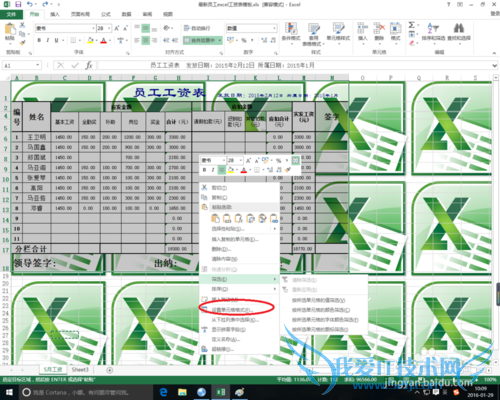Screen dimensions: 500x400
Task: Open the font name dropdown in ribbon
Action: pyautogui.click(x=93, y=28)
